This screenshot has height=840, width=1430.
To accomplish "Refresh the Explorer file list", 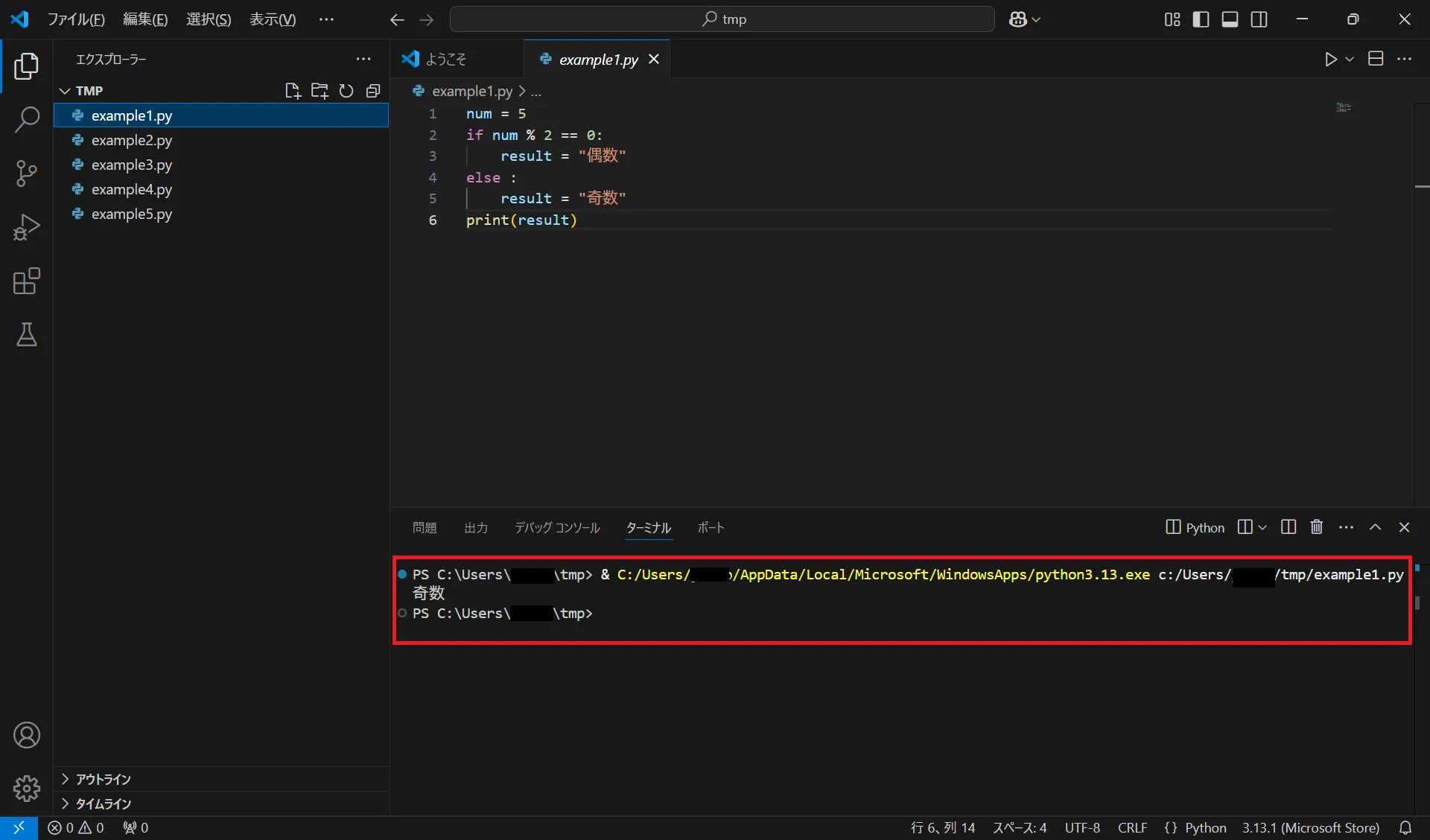I will pyautogui.click(x=346, y=91).
